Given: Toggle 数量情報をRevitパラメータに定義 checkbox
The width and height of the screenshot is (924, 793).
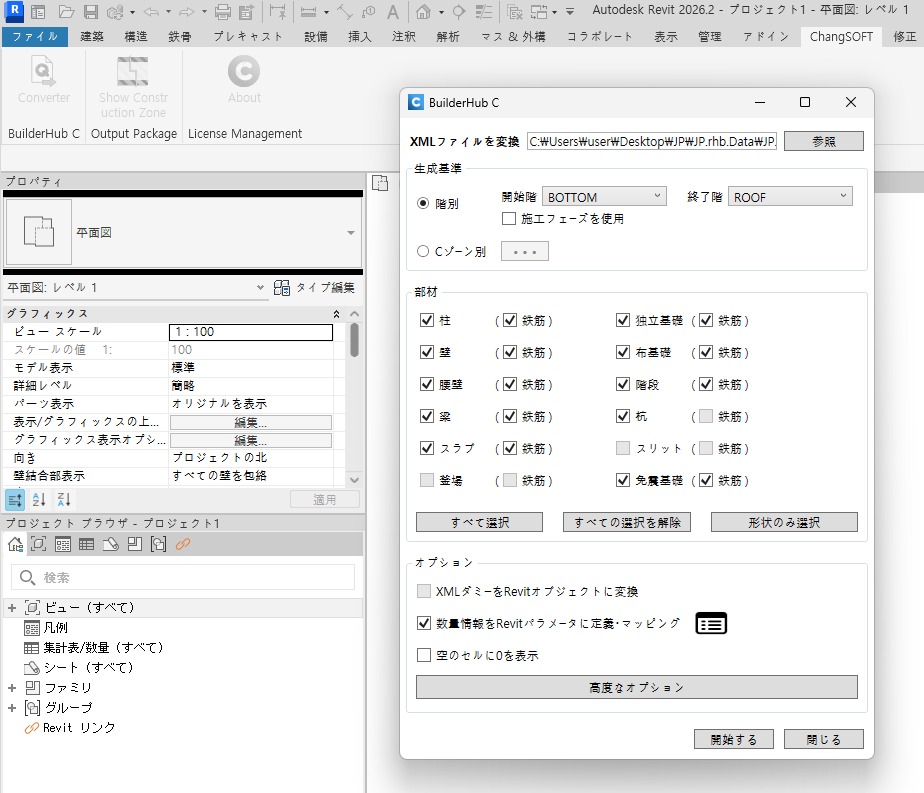Looking at the screenshot, I should pyautogui.click(x=423, y=623).
